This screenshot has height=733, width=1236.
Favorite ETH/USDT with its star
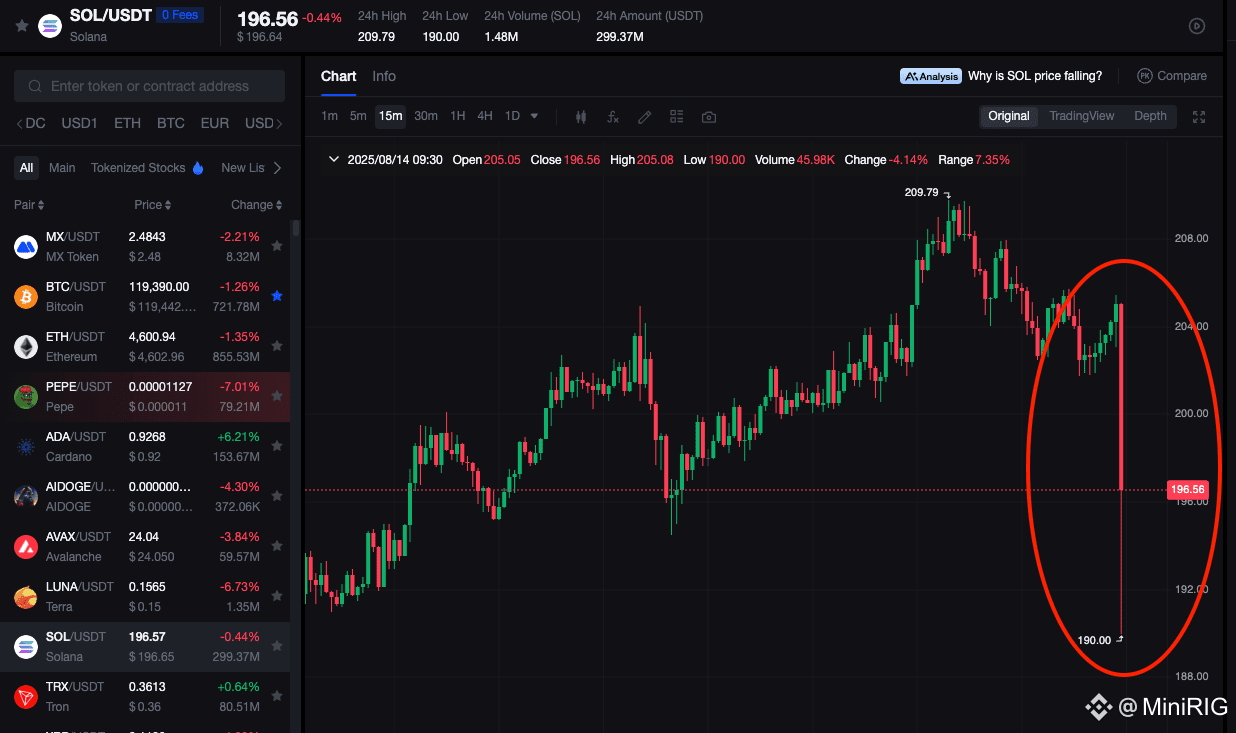[277, 346]
